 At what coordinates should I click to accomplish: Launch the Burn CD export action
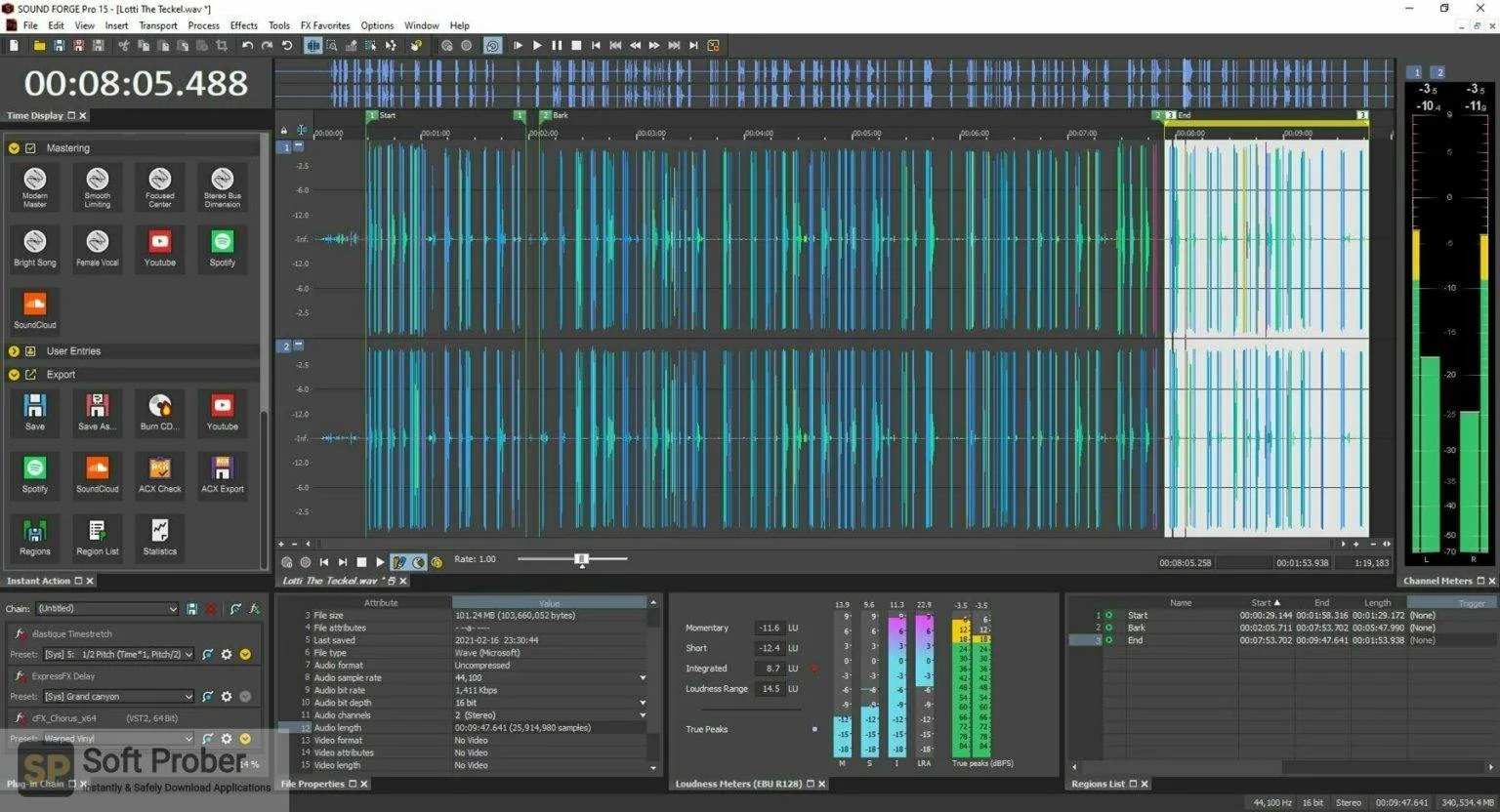click(x=160, y=412)
